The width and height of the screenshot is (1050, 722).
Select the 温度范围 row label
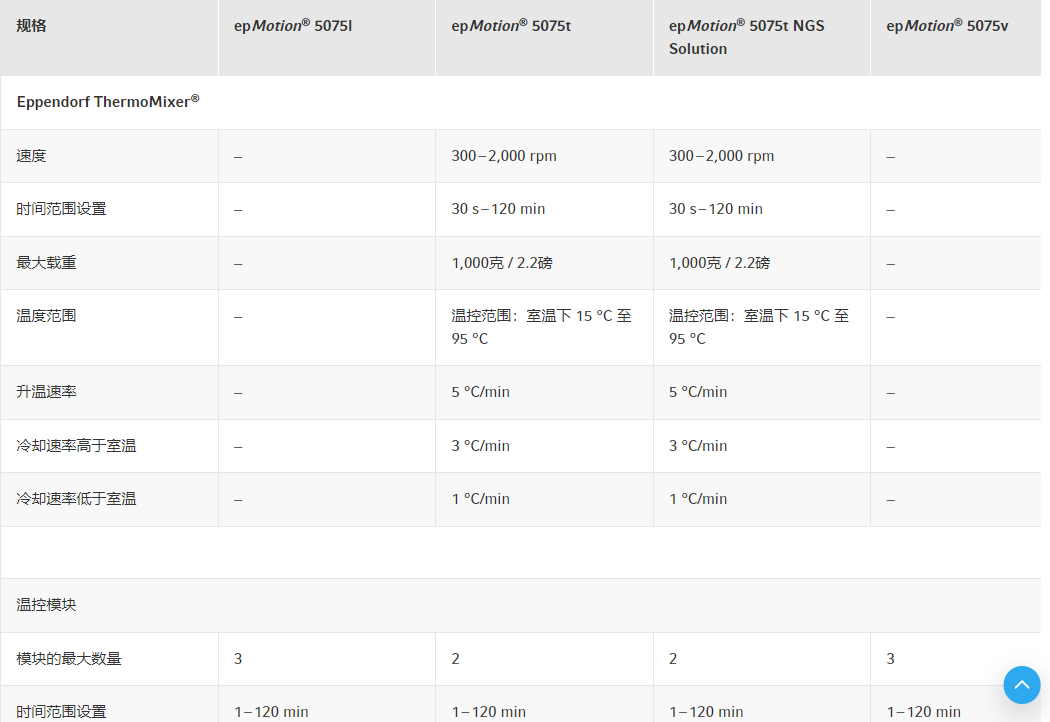pyautogui.click(x=47, y=316)
